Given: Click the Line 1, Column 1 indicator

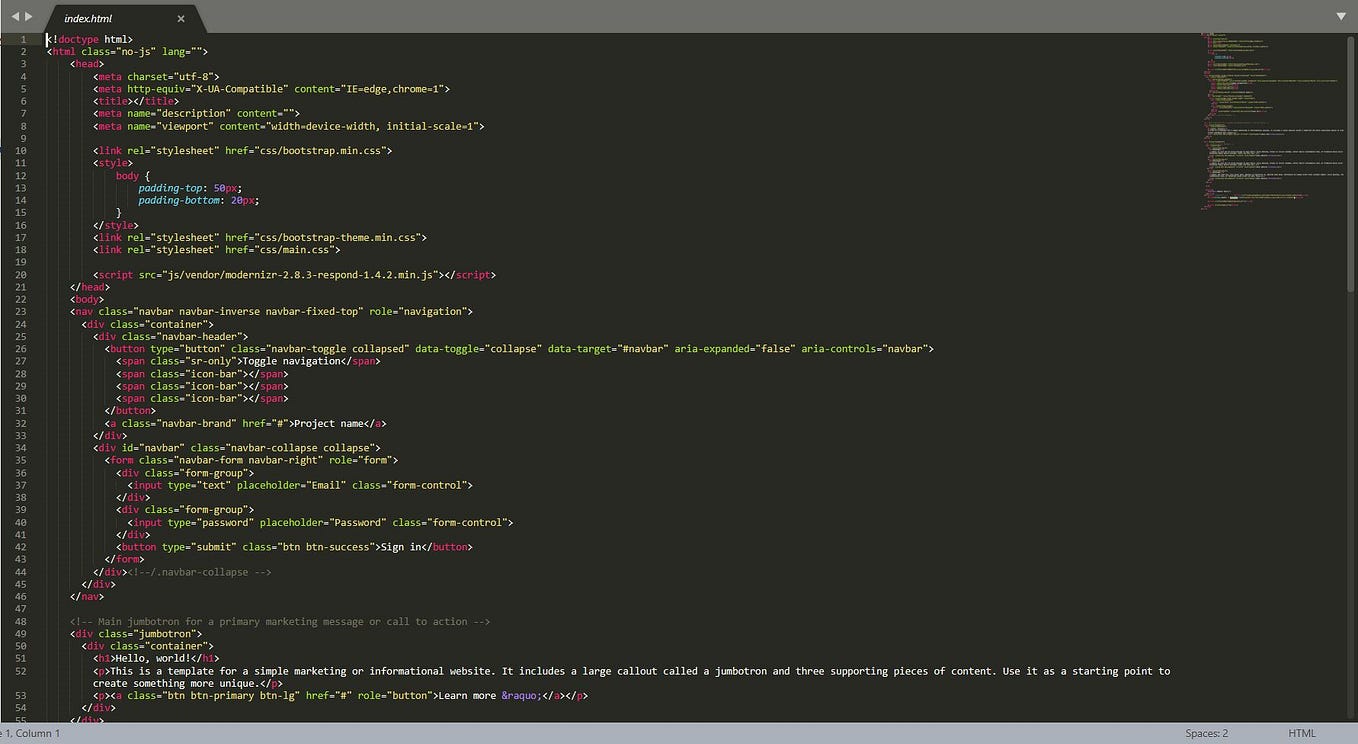Looking at the screenshot, I should pyautogui.click(x=30, y=733).
